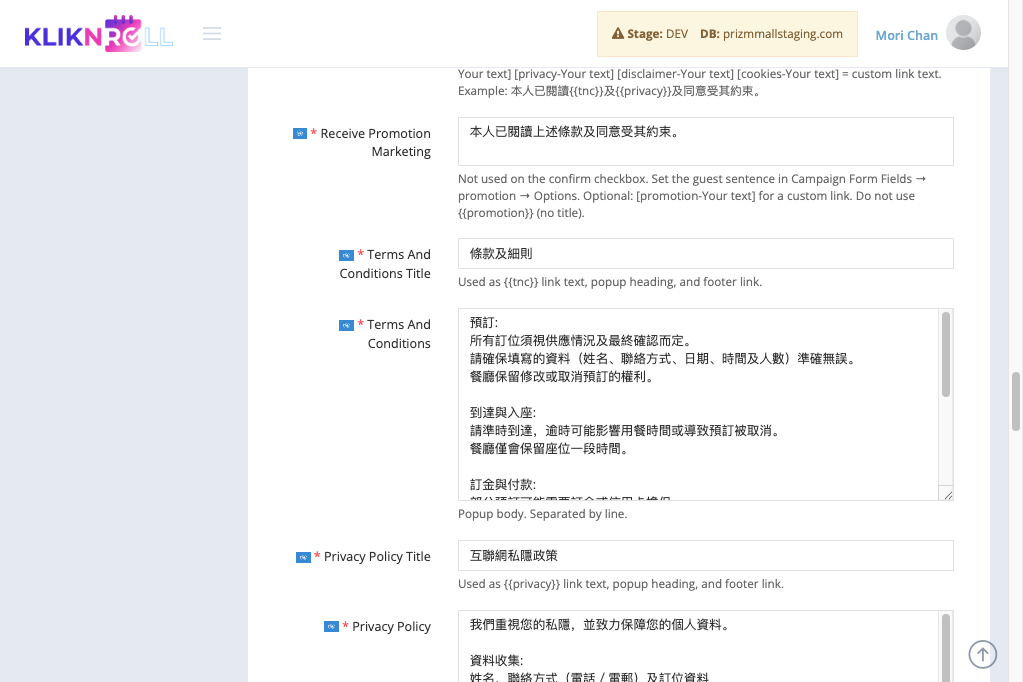Screen dimensions: 1023x682
Task: Click the 'Privacy Policy Title' label
Action: pos(377,557)
